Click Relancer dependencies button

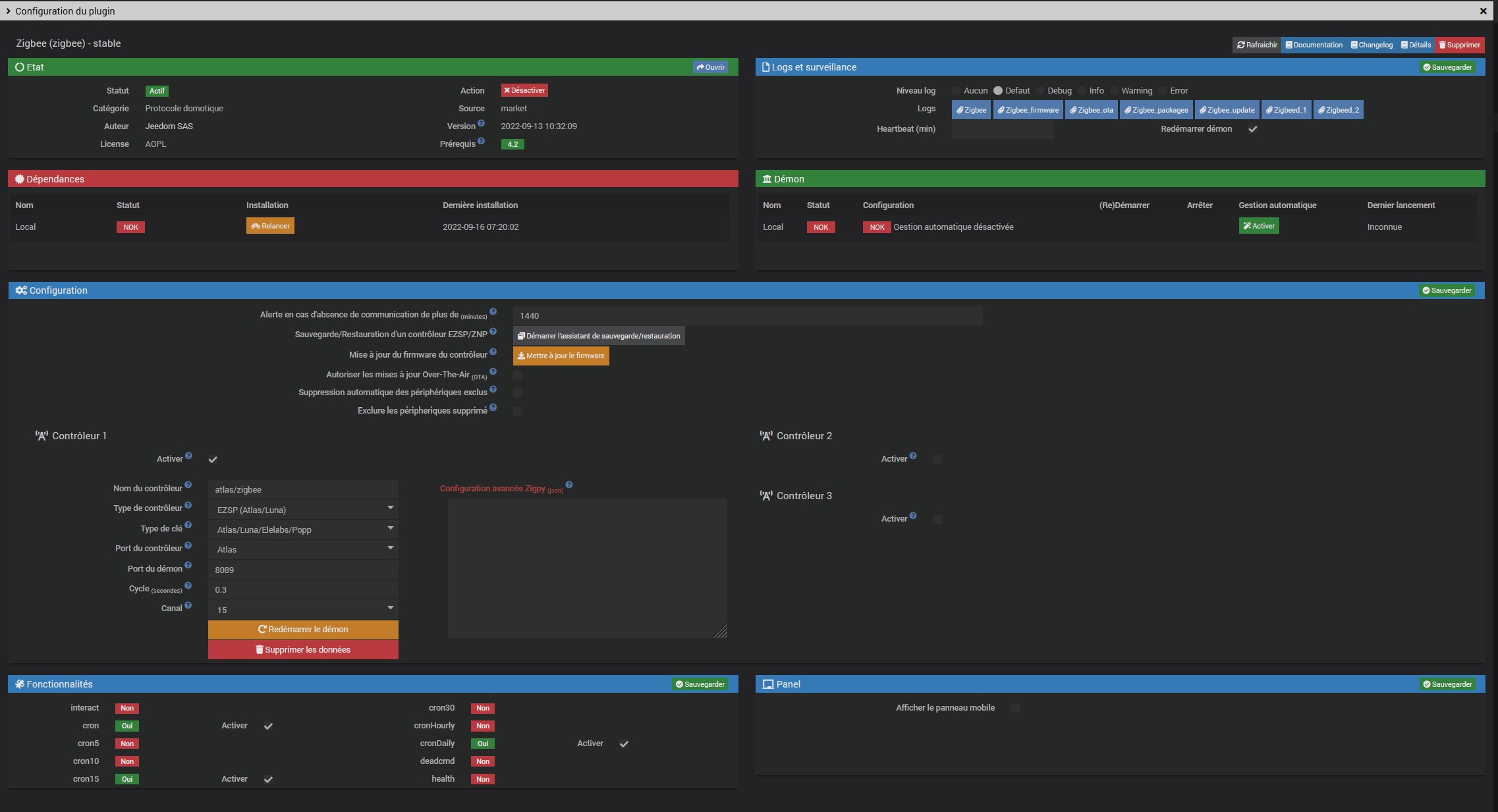(x=270, y=226)
